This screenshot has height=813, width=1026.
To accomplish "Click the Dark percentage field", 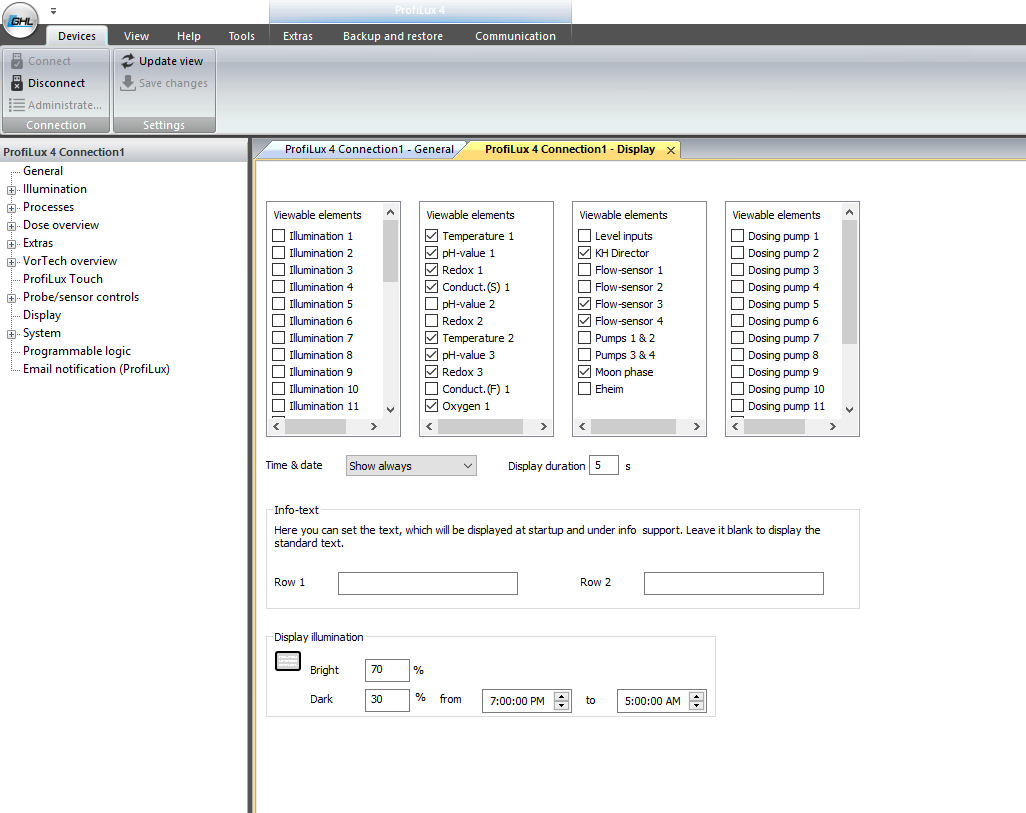I will point(387,700).
